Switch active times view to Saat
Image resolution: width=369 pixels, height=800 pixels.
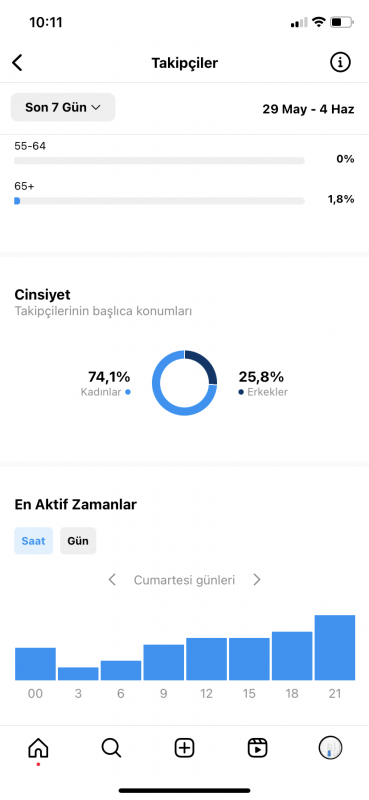[x=33, y=541]
